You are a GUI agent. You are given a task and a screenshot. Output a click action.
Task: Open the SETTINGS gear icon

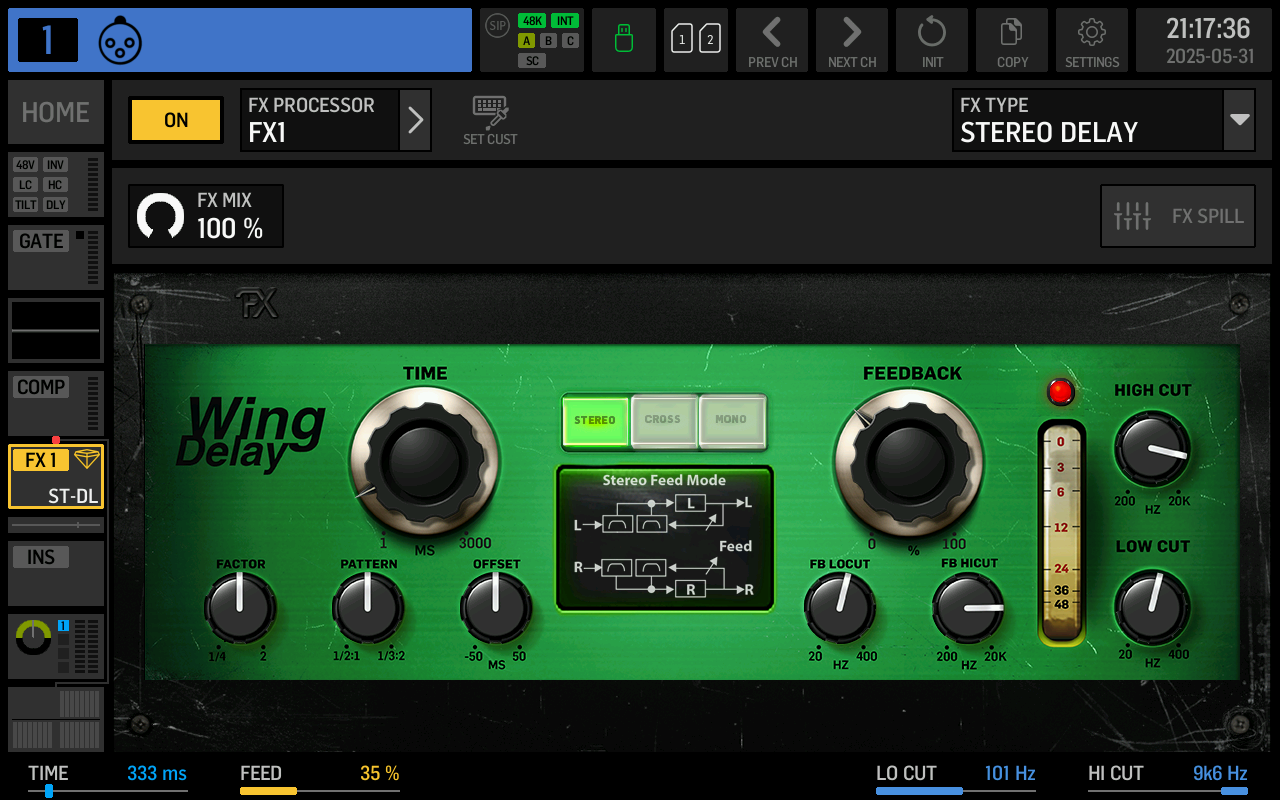tap(1091, 40)
